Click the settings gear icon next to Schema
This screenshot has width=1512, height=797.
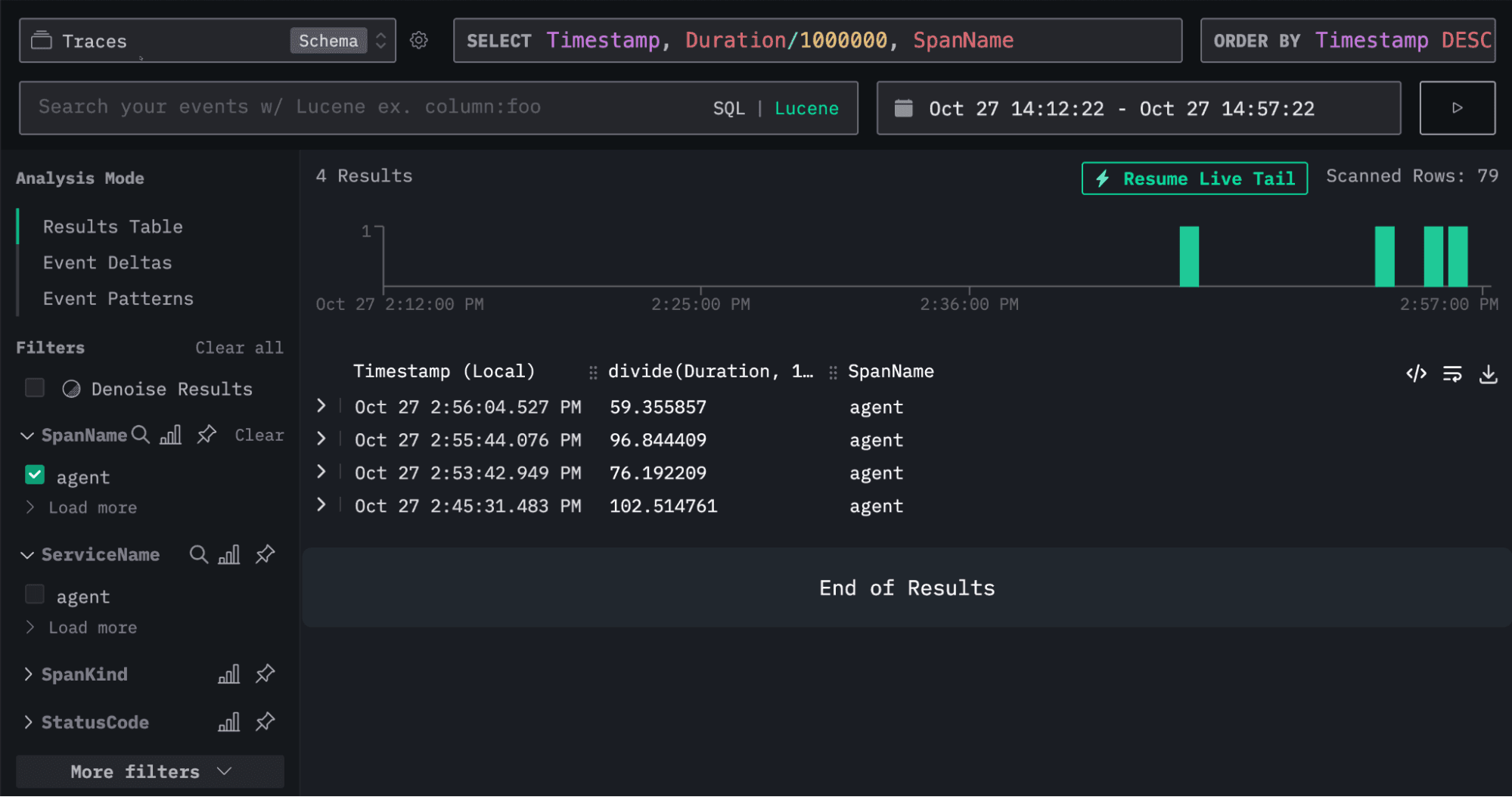click(419, 40)
